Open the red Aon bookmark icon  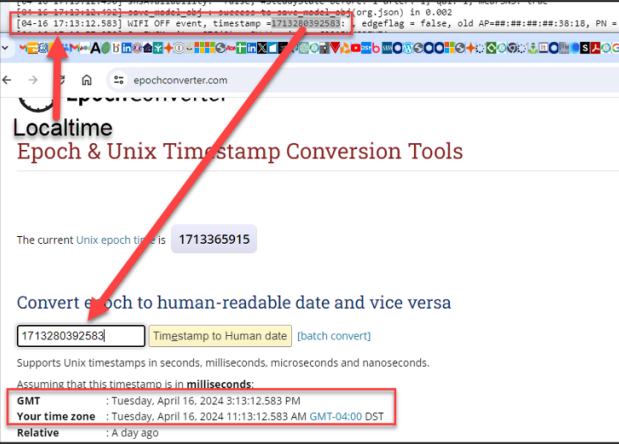pos(231,48)
